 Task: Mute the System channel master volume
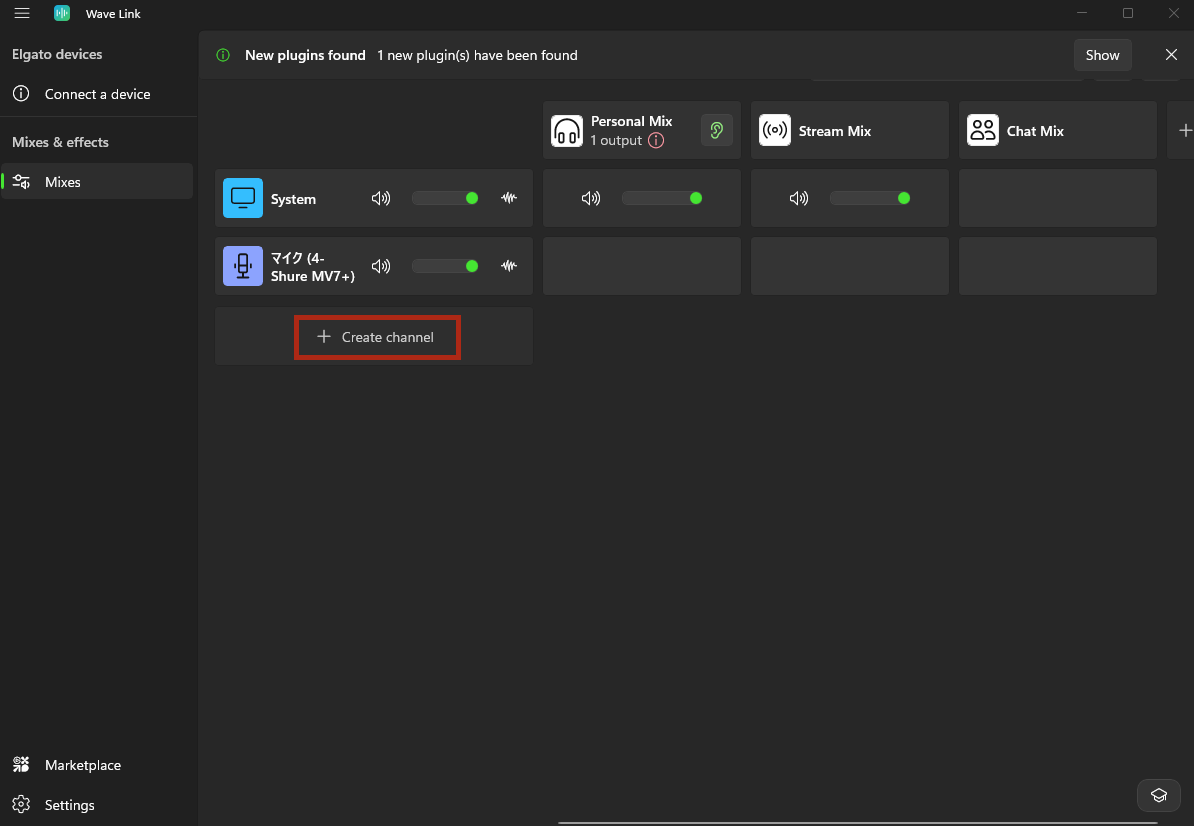(381, 199)
